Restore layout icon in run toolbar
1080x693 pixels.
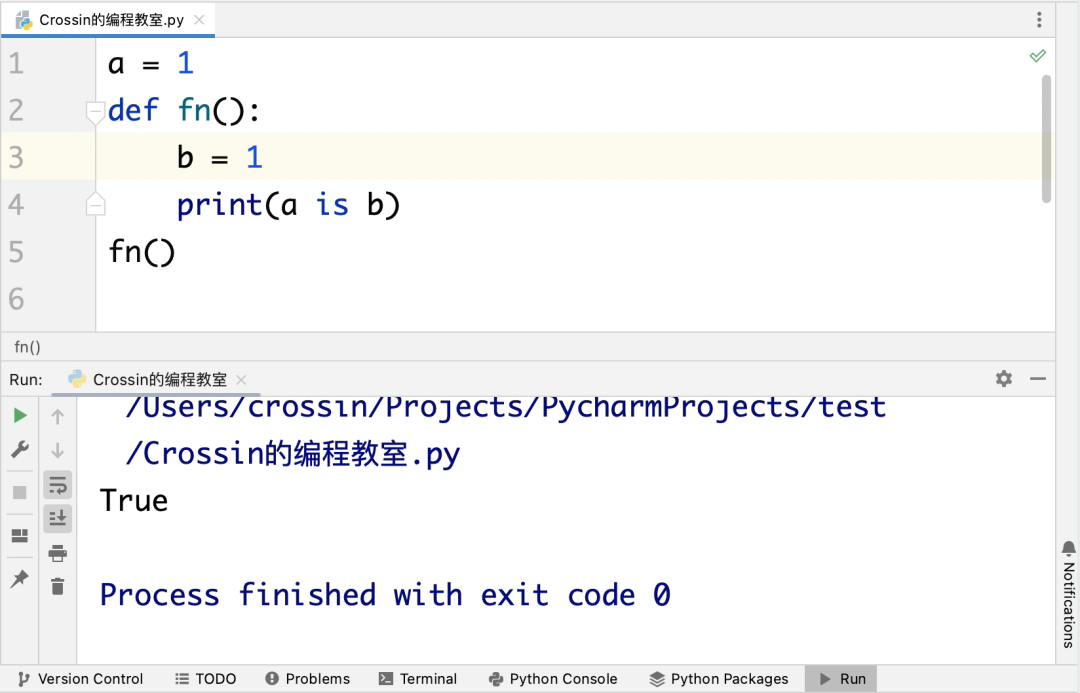point(19,535)
